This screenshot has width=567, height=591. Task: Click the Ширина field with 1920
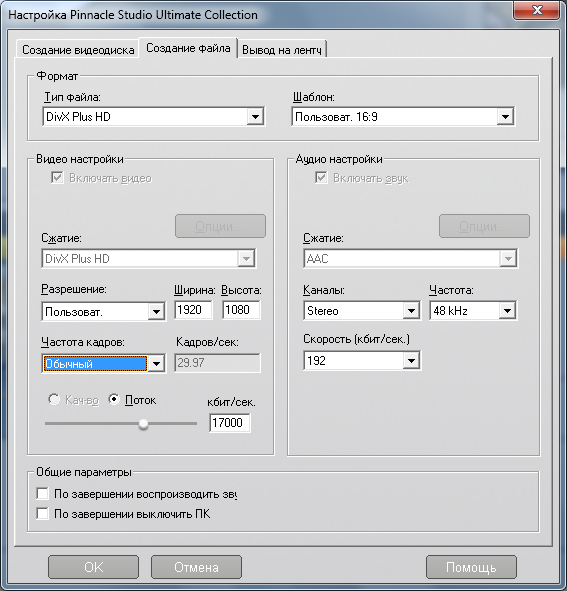tap(193, 310)
